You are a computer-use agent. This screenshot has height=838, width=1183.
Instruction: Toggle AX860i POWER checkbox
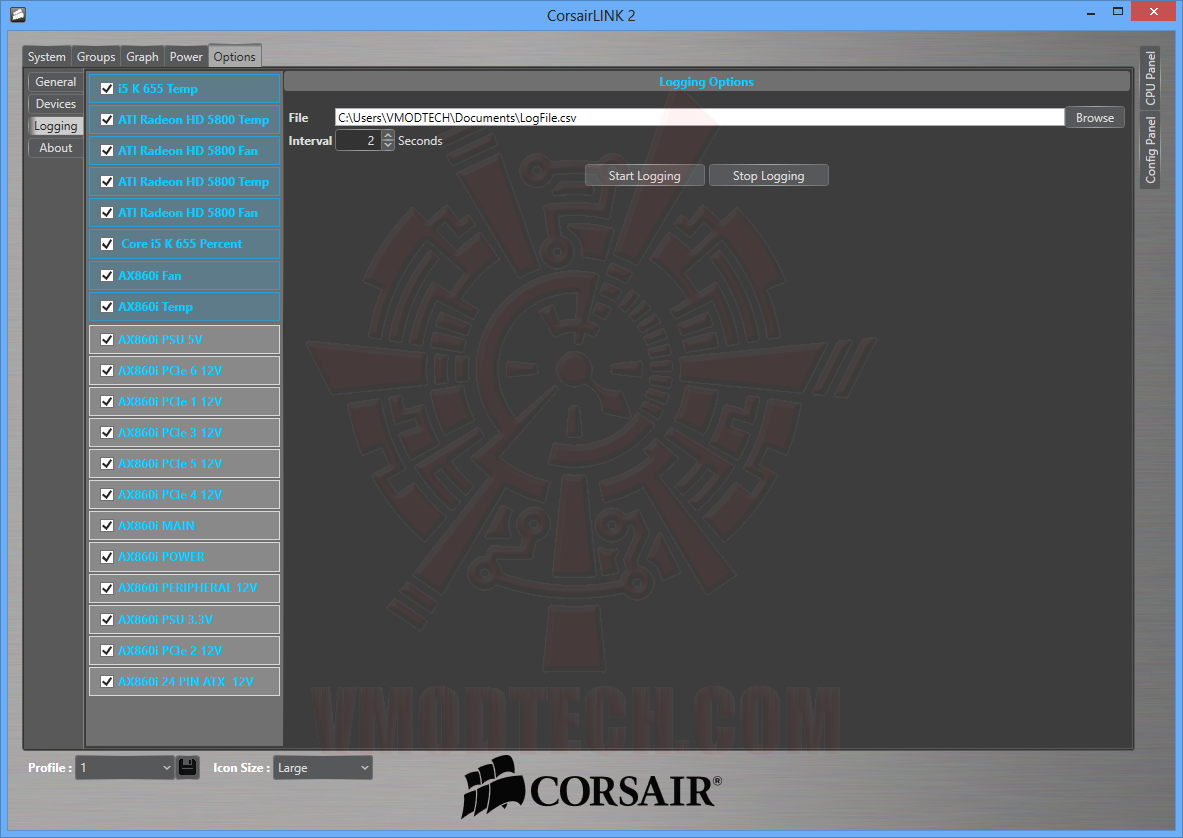[x=107, y=557]
